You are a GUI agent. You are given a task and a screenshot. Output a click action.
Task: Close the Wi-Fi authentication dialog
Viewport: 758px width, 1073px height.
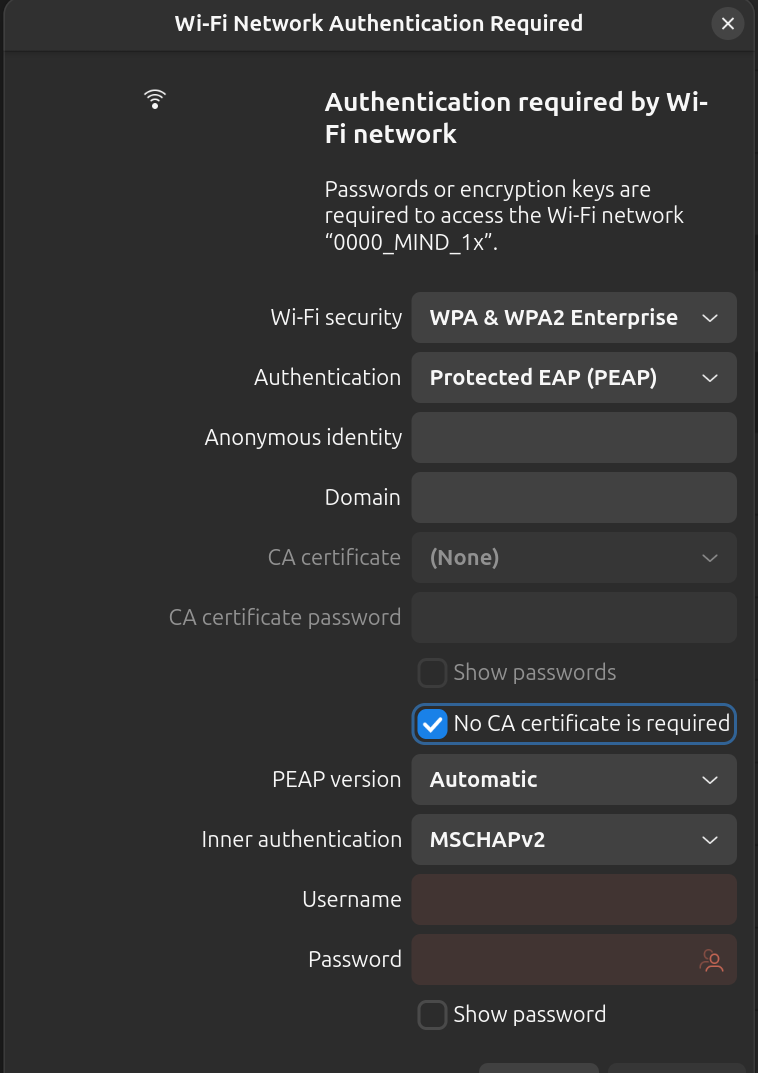[x=728, y=24]
